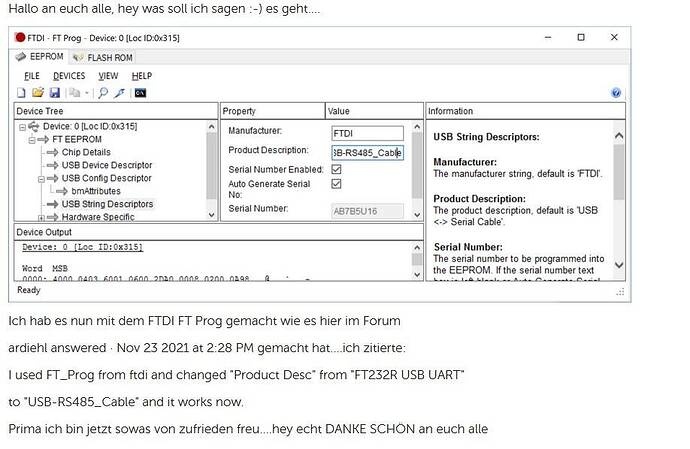Switch to the EEPROM tab

pos(40,57)
